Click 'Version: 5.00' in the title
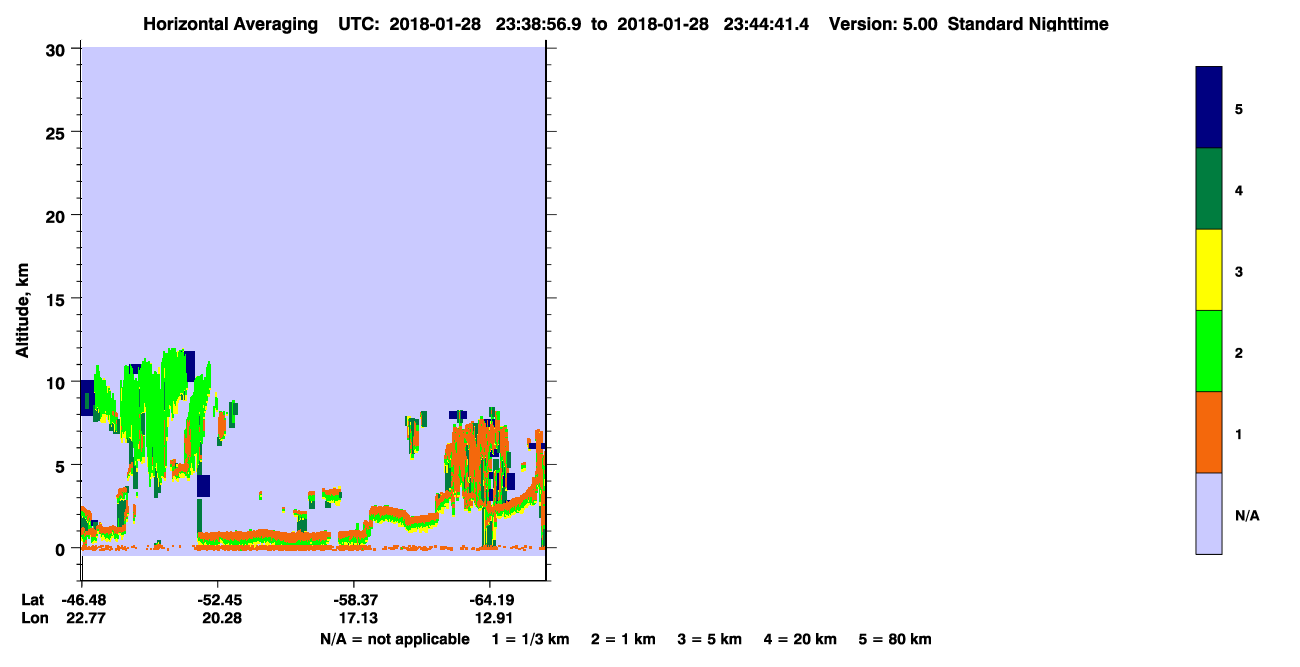 click(883, 24)
